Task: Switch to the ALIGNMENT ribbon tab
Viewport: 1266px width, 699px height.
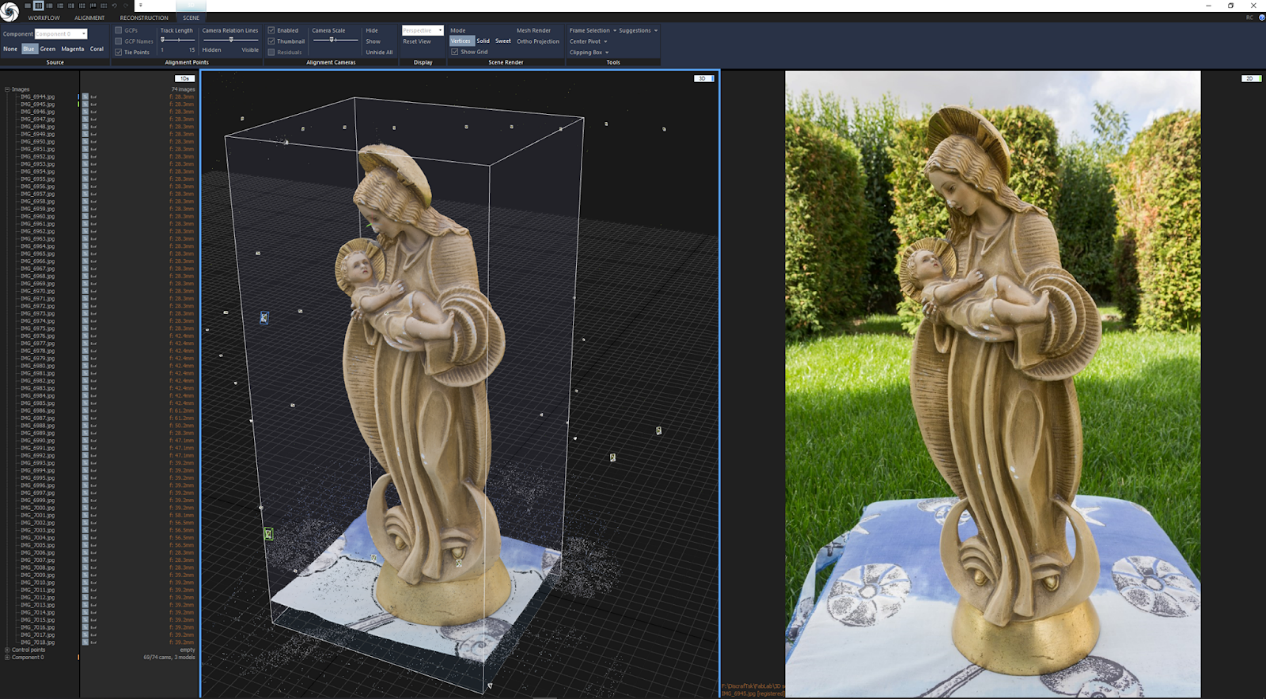Action: pyautogui.click(x=89, y=18)
